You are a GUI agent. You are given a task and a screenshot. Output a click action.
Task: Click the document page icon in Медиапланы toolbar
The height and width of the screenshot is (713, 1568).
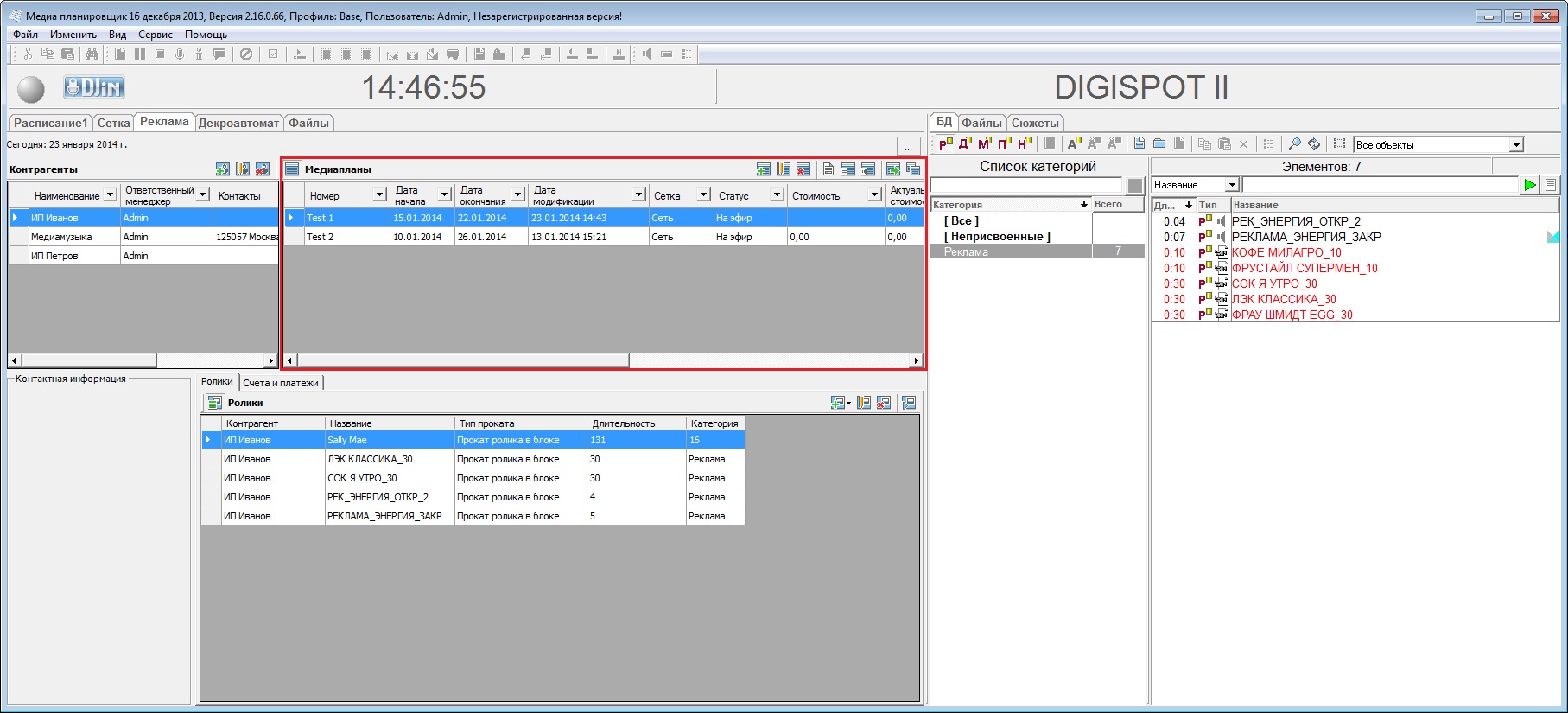pyautogui.click(x=828, y=169)
